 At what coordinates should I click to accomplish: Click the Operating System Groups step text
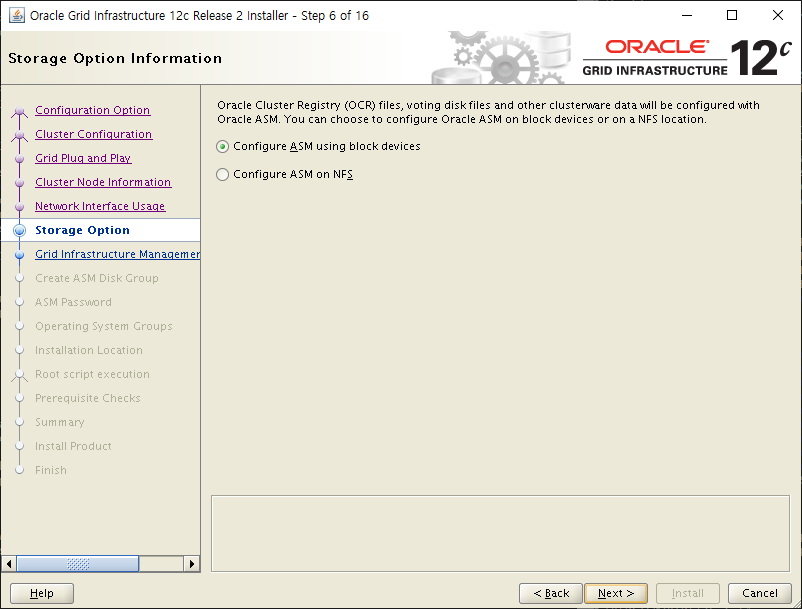pyautogui.click(x=104, y=326)
